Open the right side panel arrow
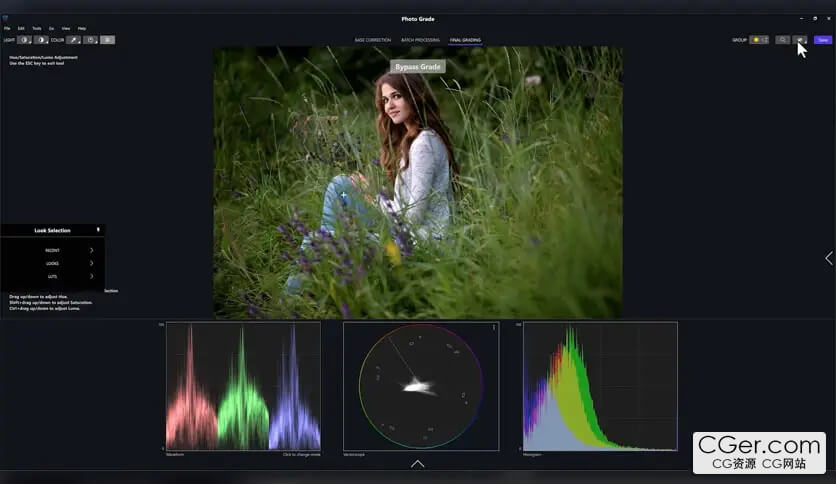Image resolution: width=836 pixels, height=484 pixels. (828, 258)
